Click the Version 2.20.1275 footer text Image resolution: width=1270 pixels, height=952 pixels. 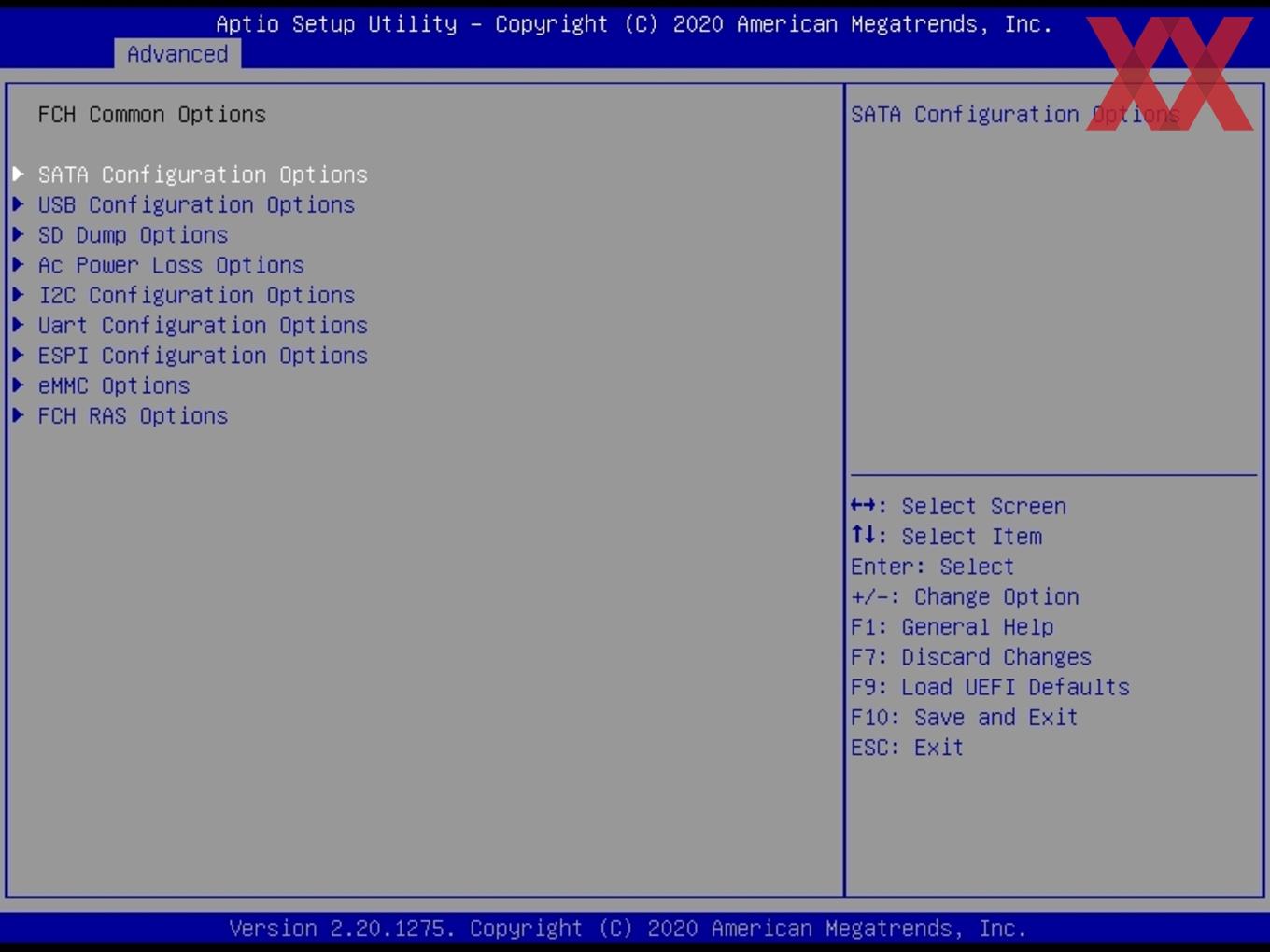[x=628, y=928]
